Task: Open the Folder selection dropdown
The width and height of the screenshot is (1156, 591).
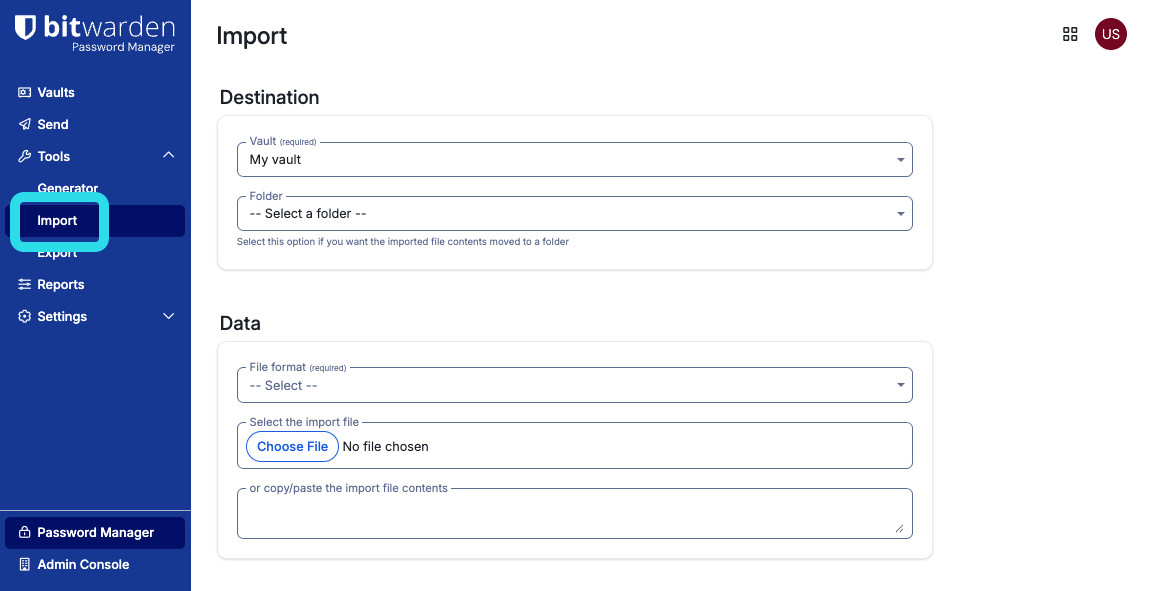Action: pyautogui.click(x=574, y=214)
